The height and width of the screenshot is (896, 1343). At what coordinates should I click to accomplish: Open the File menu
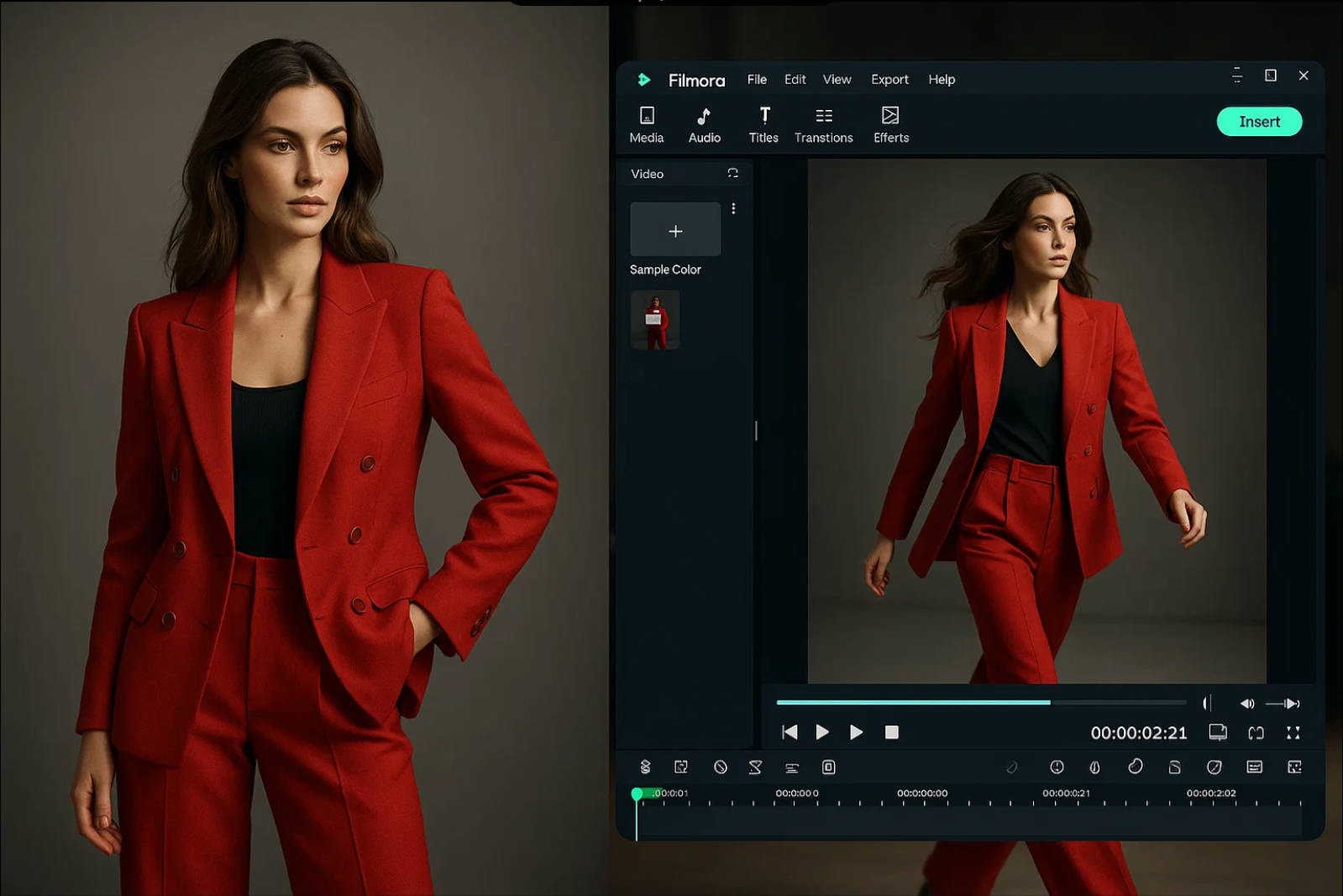[x=757, y=80]
